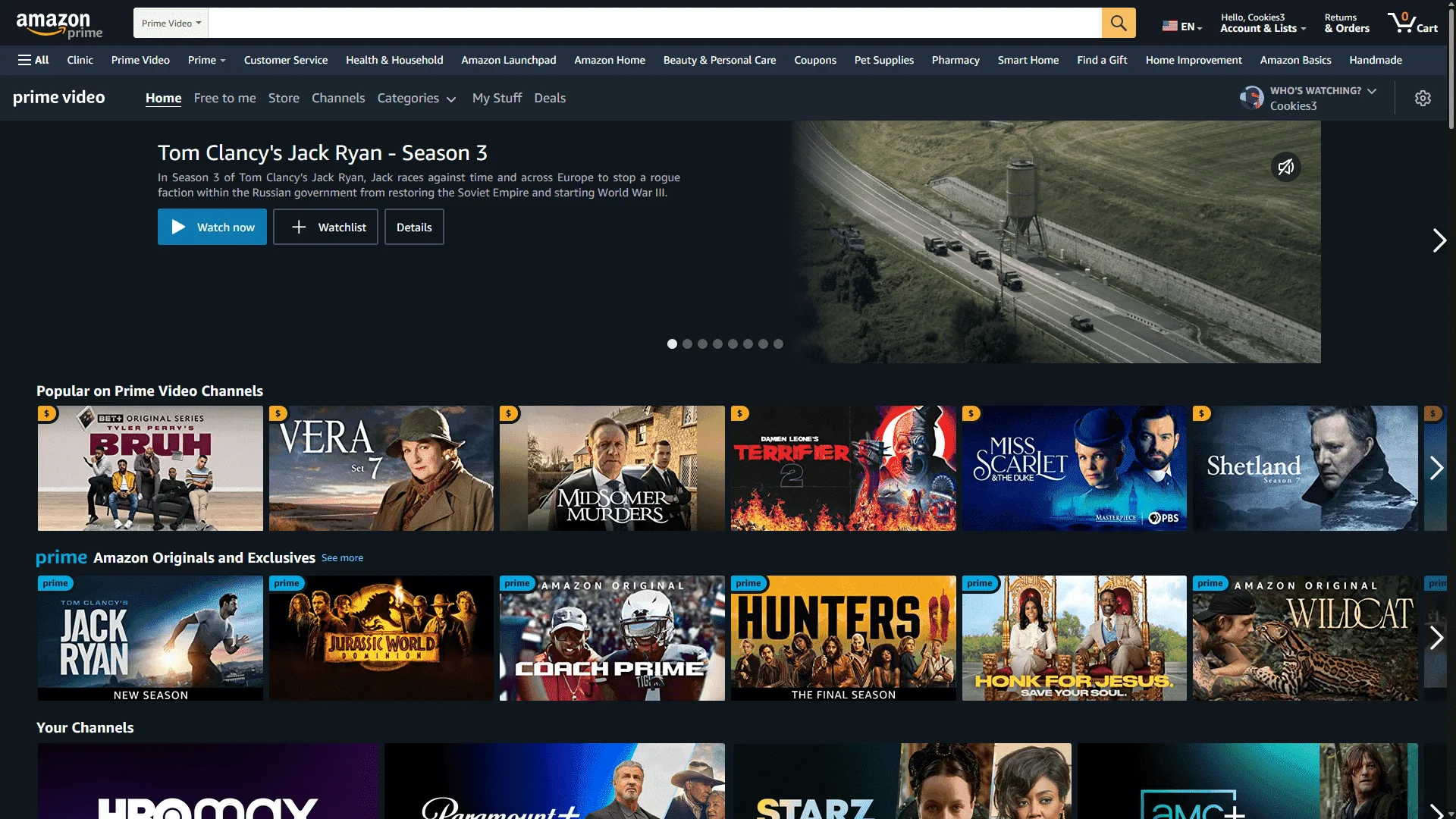Advance hero carousel with the right arrow

point(1439,240)
